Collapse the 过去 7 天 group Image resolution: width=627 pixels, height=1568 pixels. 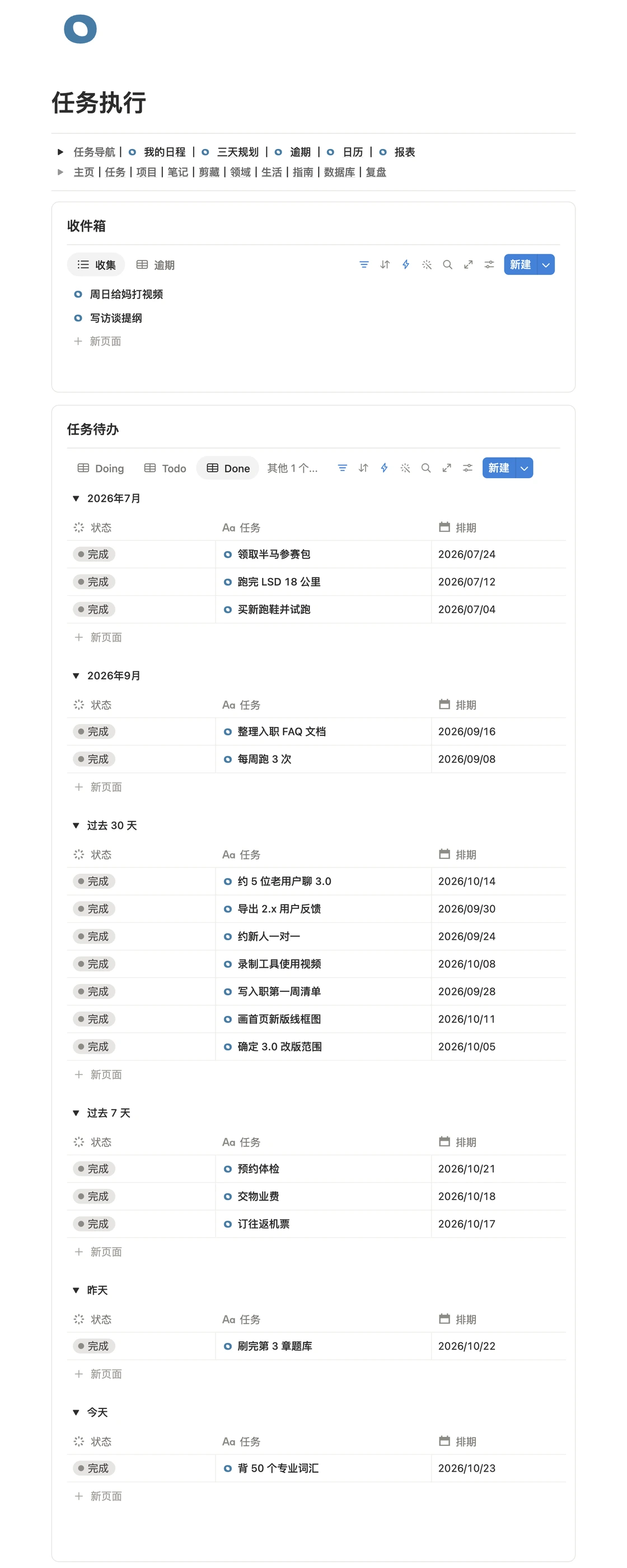[76, 1112]
